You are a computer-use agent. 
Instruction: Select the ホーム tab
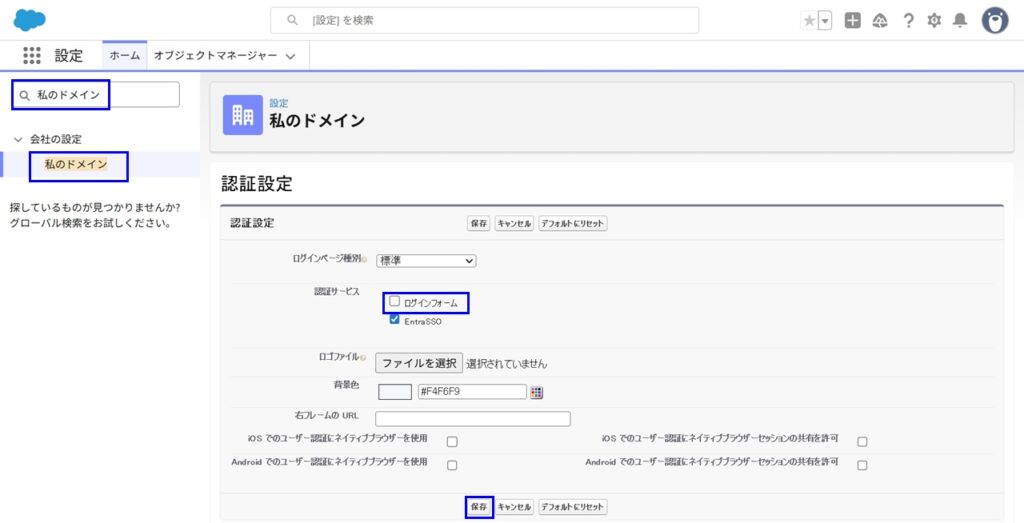coord(124,56)
